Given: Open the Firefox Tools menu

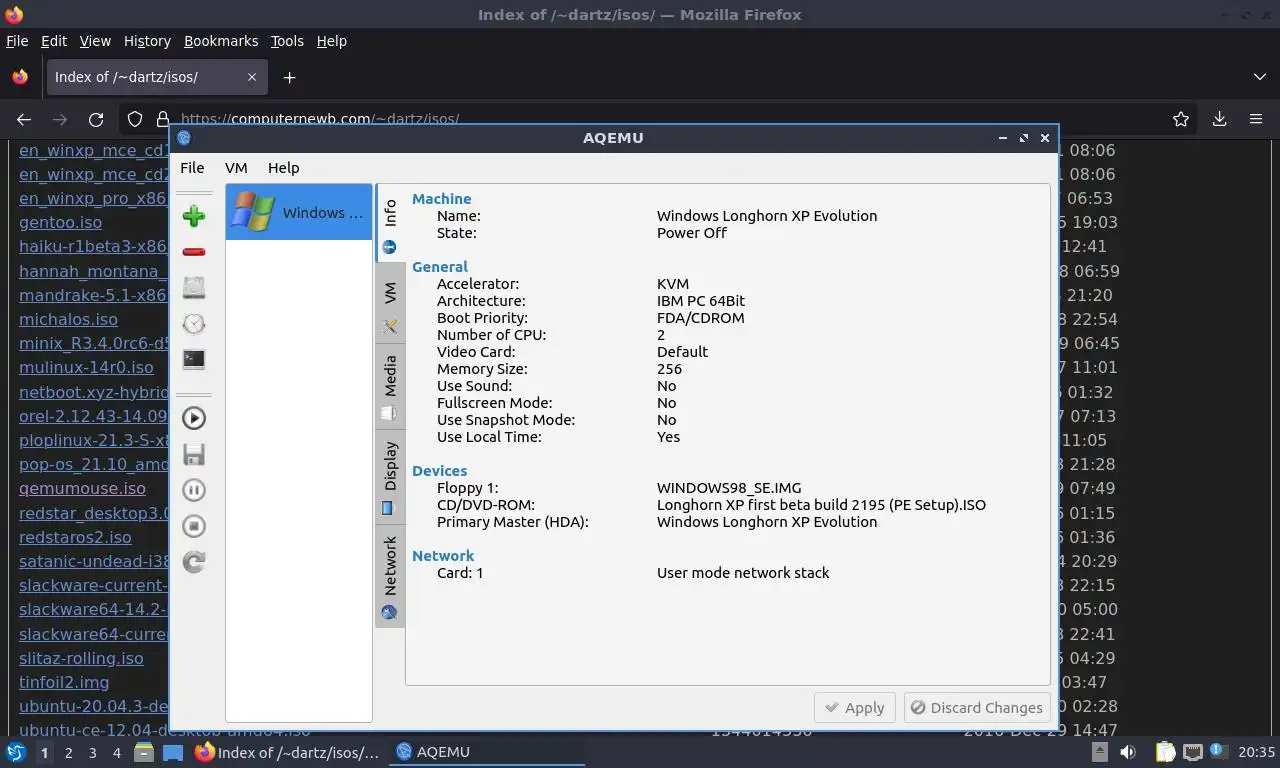Looking at the screenshot, I should 287,41.
